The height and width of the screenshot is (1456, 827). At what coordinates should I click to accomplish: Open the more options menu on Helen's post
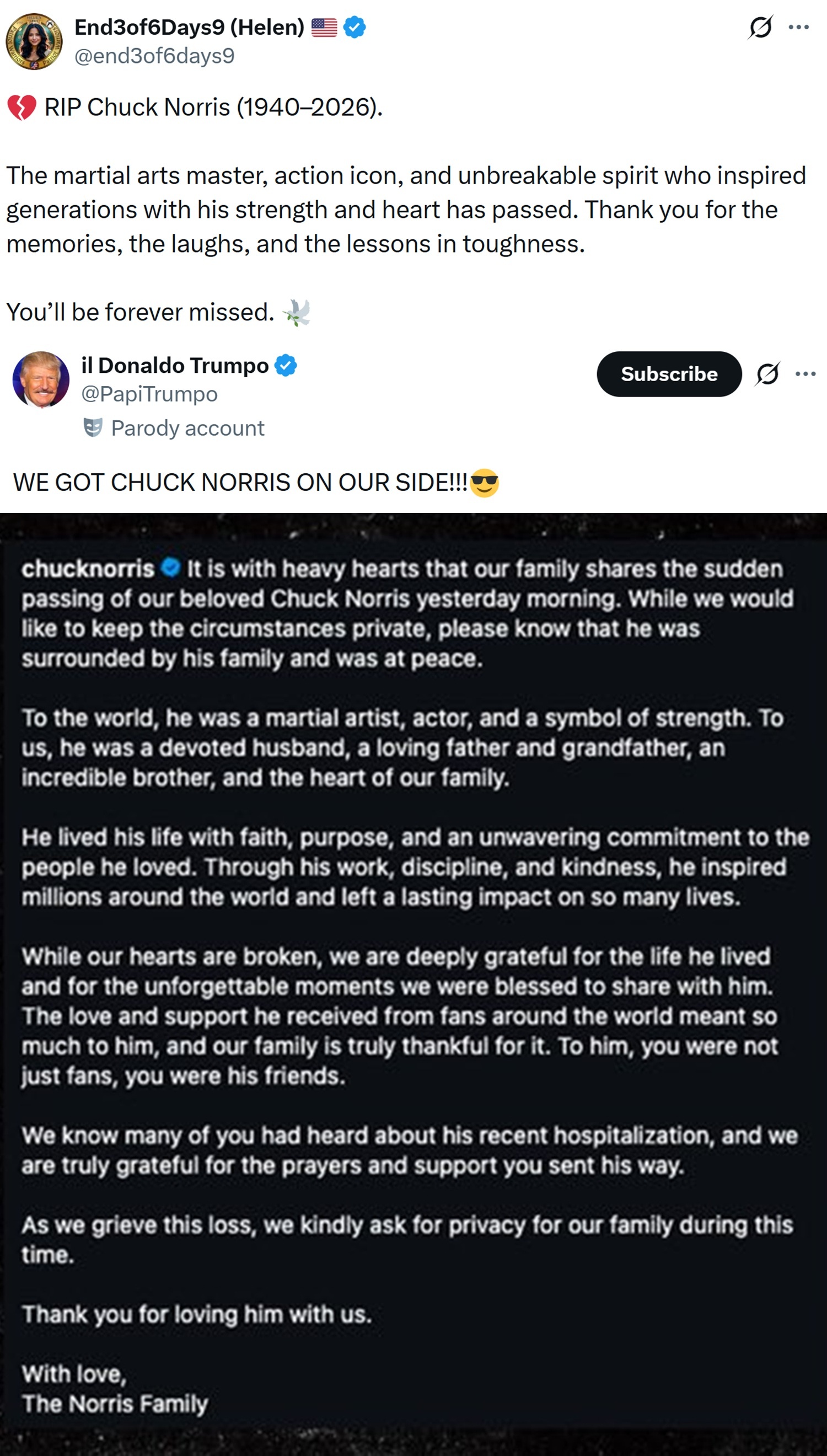click(x=798, y=26)
